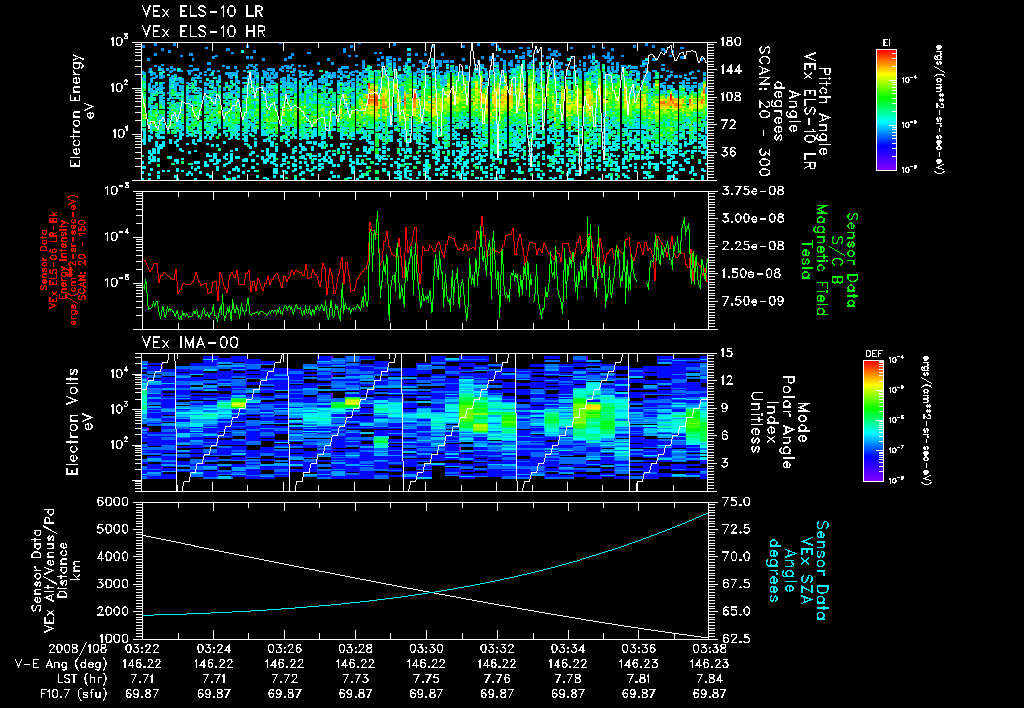Select the DEF color scale bar
This screenshot has height=708, width=1024.
[x=873, y=421]
